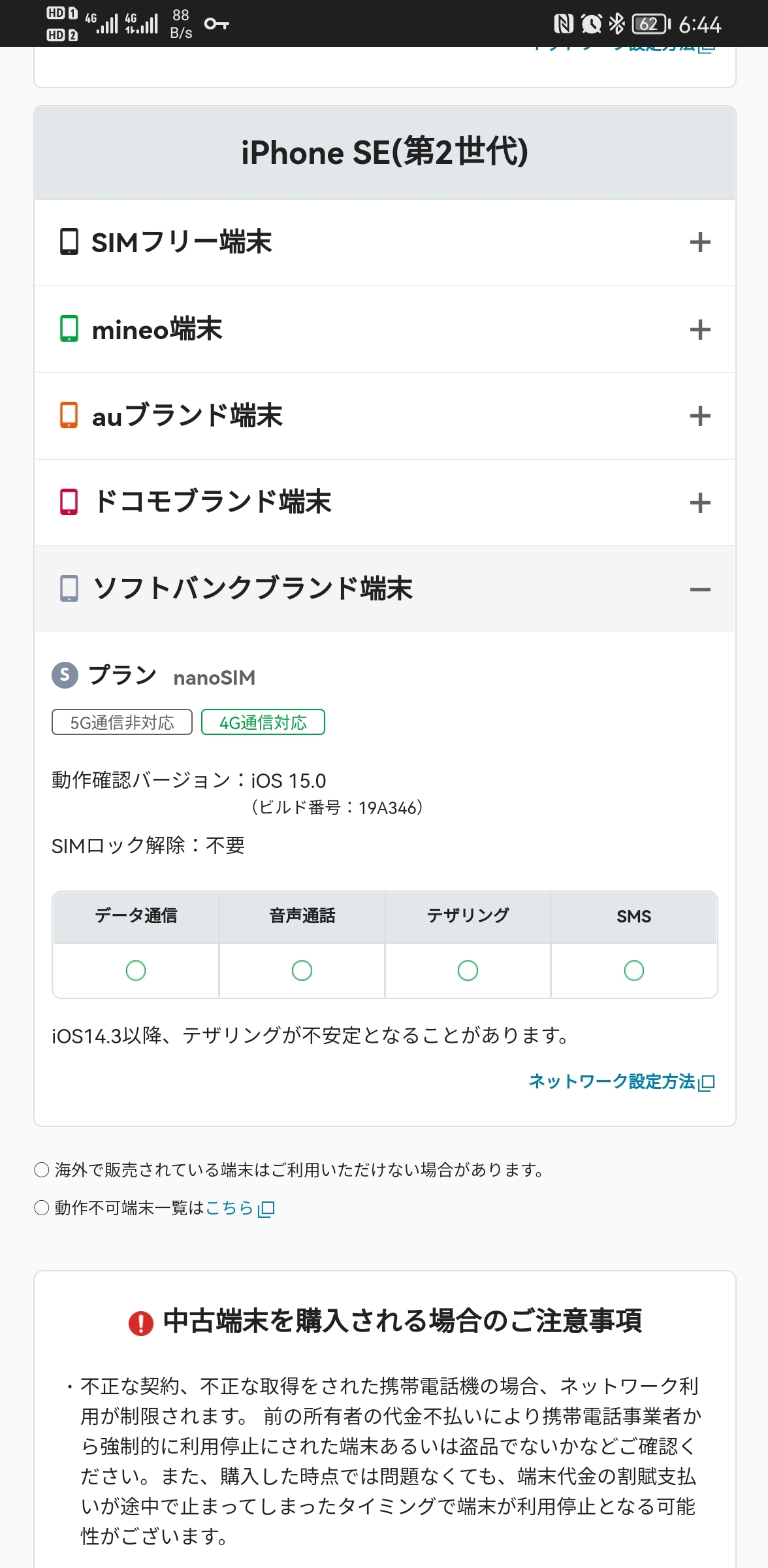Tap the orange au phone icon
Viewport: 768px width, 1568px height.
(69, 416)
